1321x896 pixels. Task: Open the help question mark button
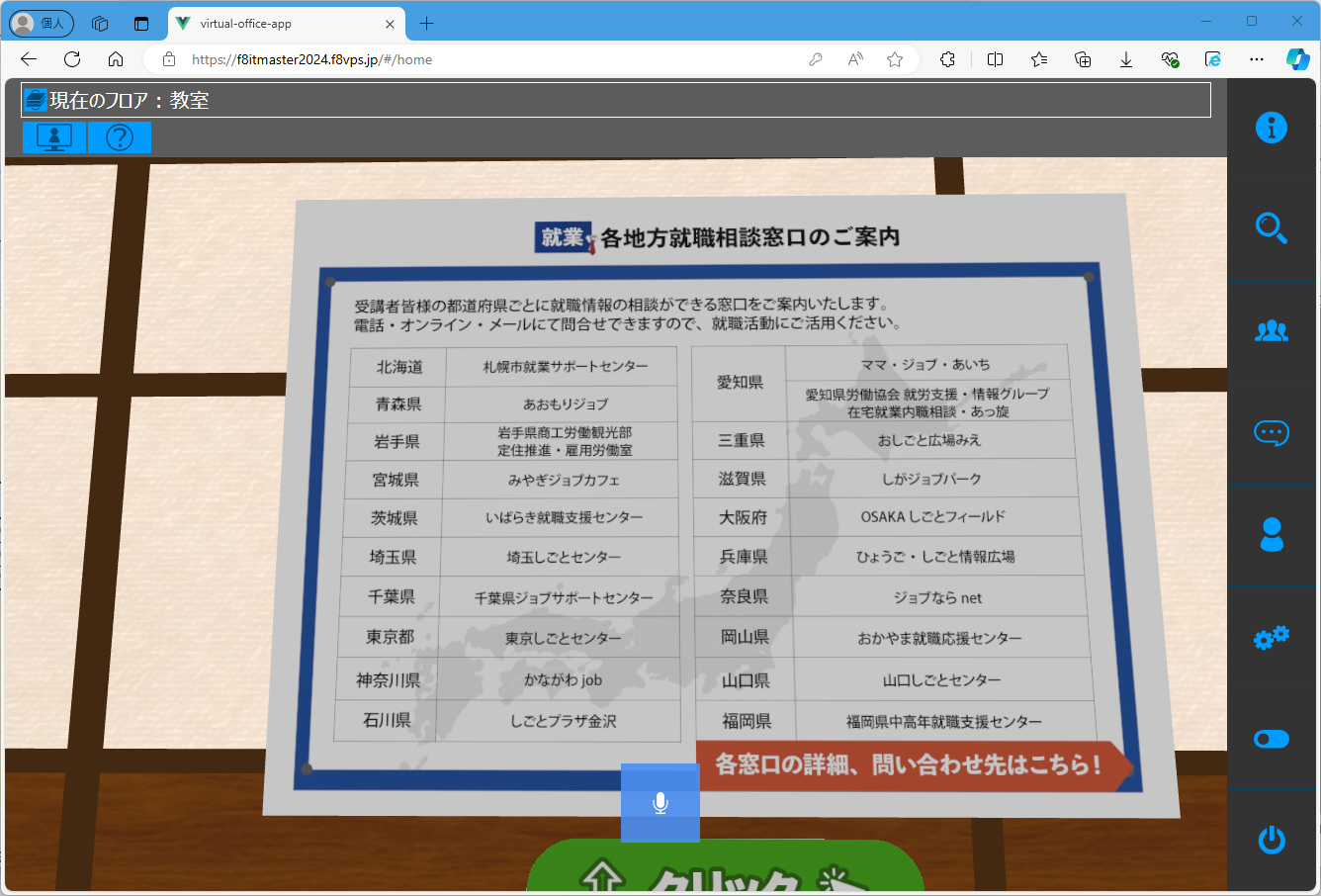point(120,137)
